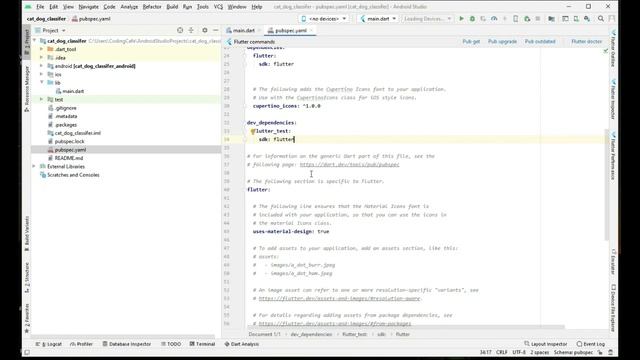This screenshot has height=360, width=640.
Task: Open the Build menu
Action: [x=172, y=7]
